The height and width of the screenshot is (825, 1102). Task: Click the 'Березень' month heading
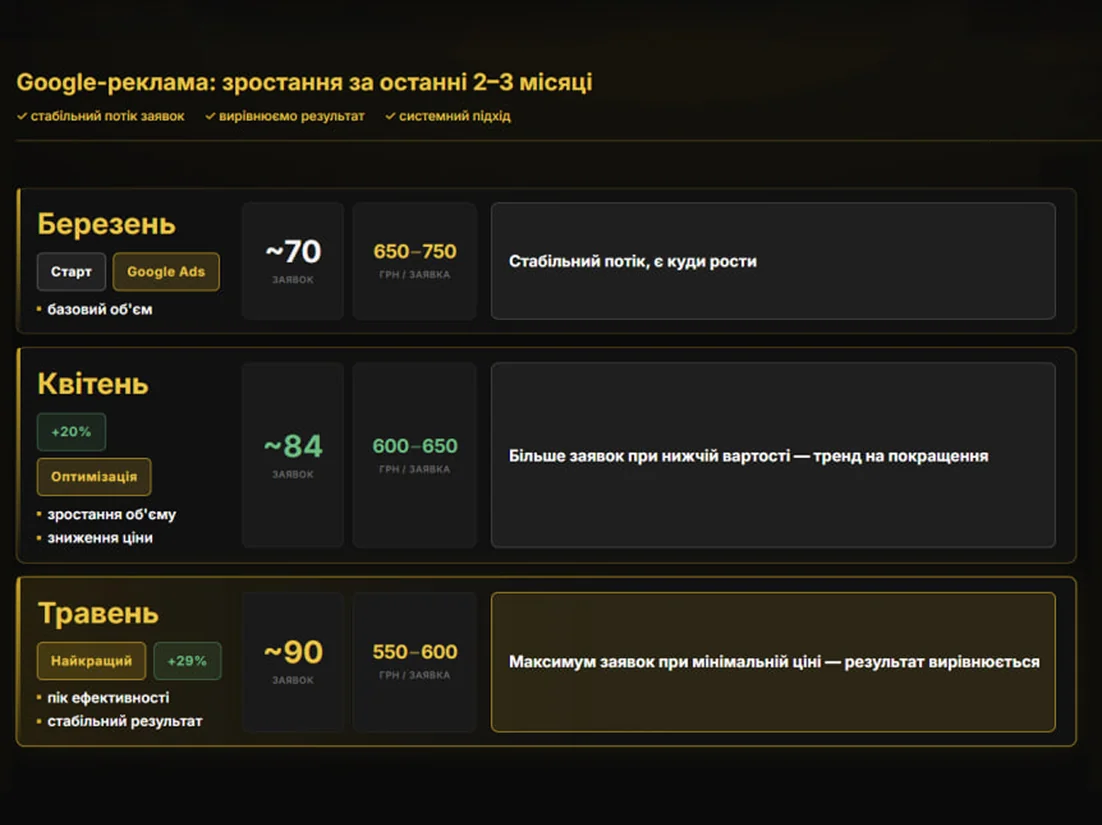coord(106,224)
